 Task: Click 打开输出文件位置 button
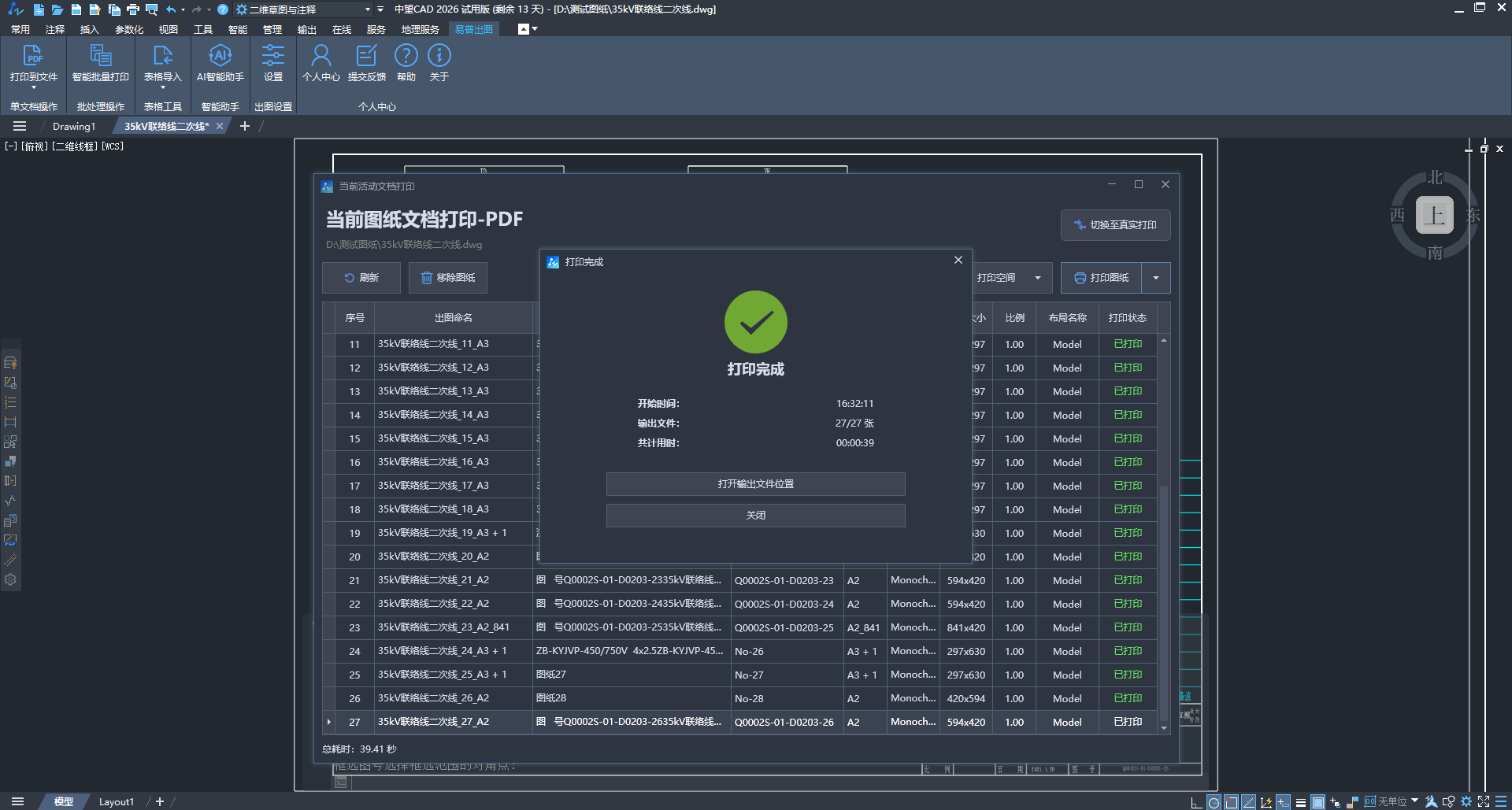pos(755,484)
